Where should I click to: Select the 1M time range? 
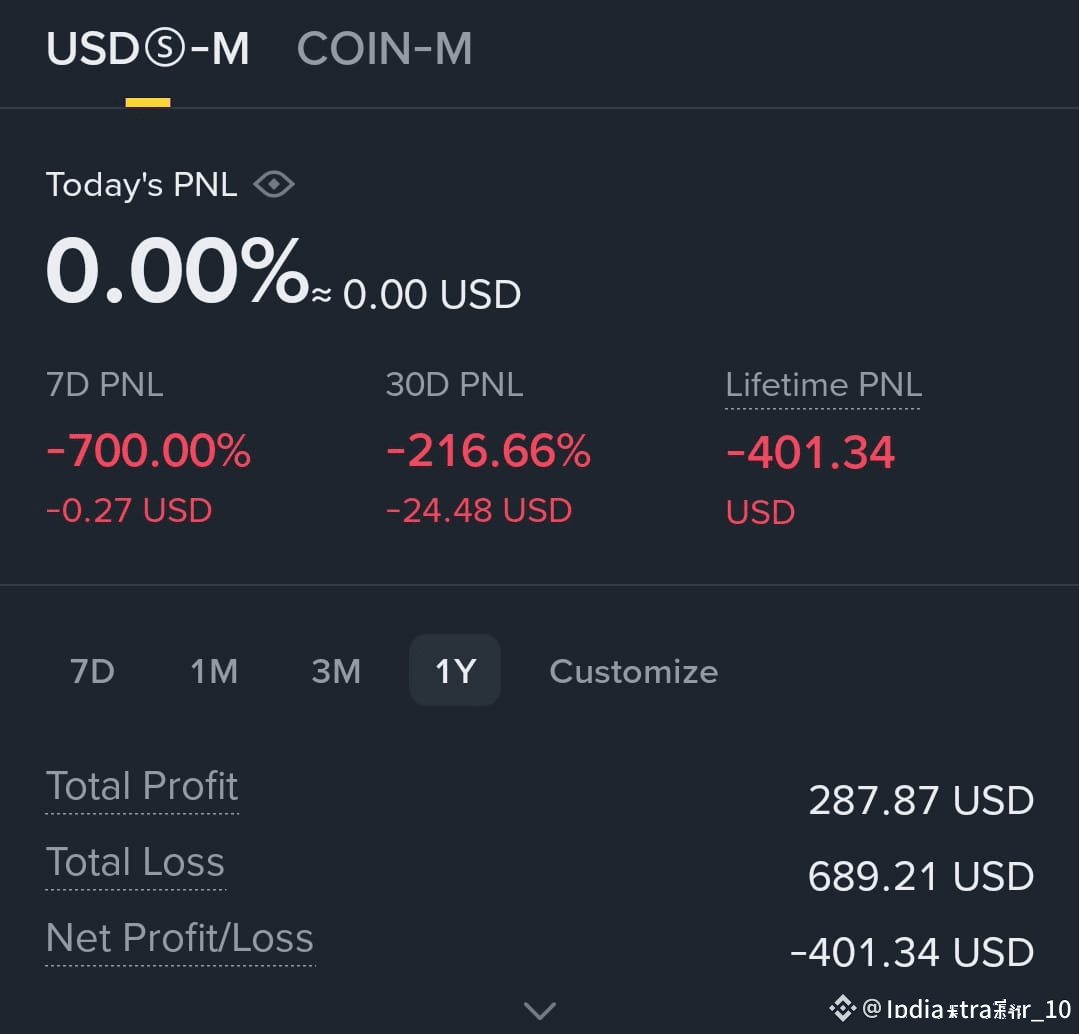pos(213,671)
